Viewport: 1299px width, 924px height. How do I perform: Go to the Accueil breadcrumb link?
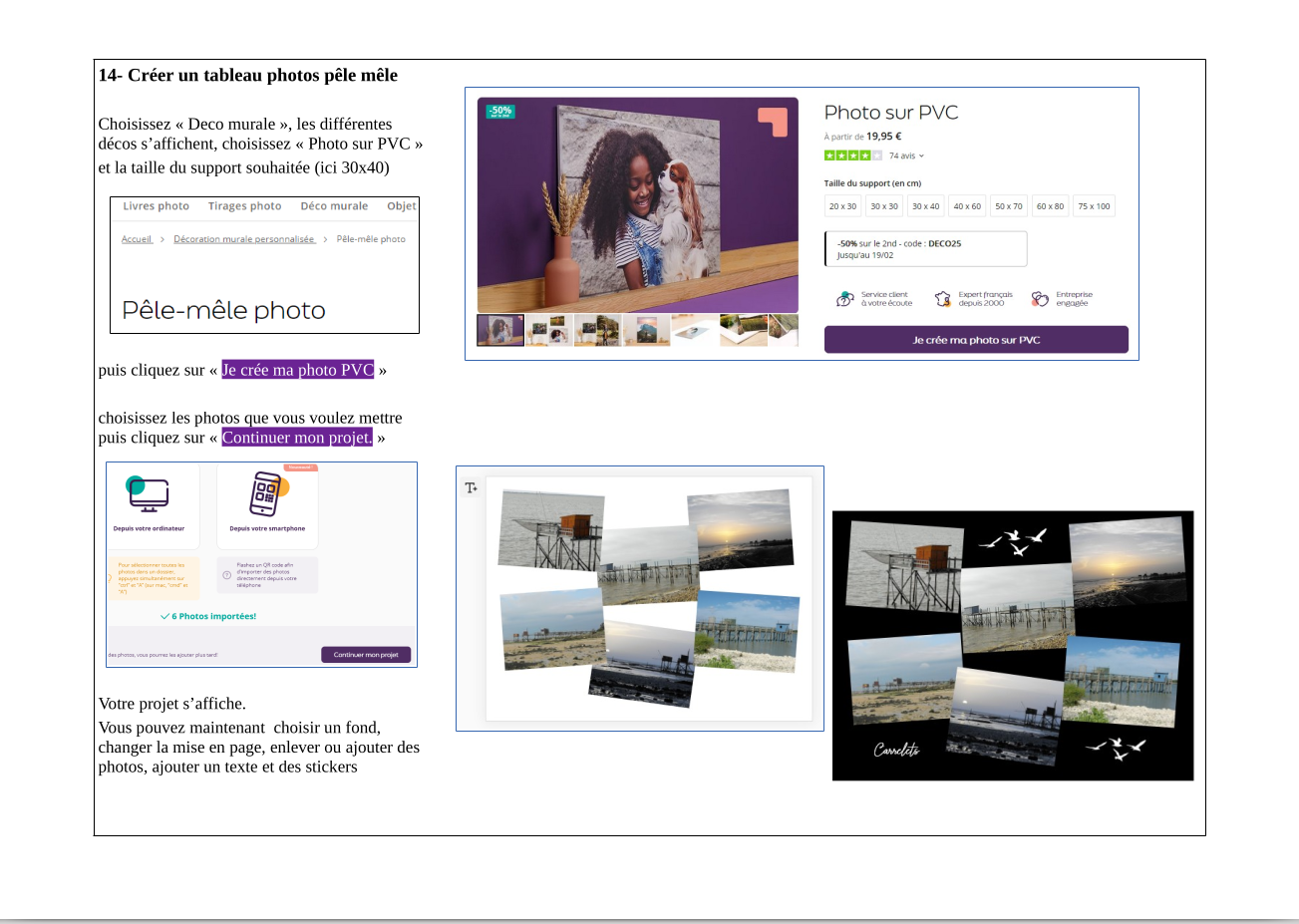pos(137,239)
